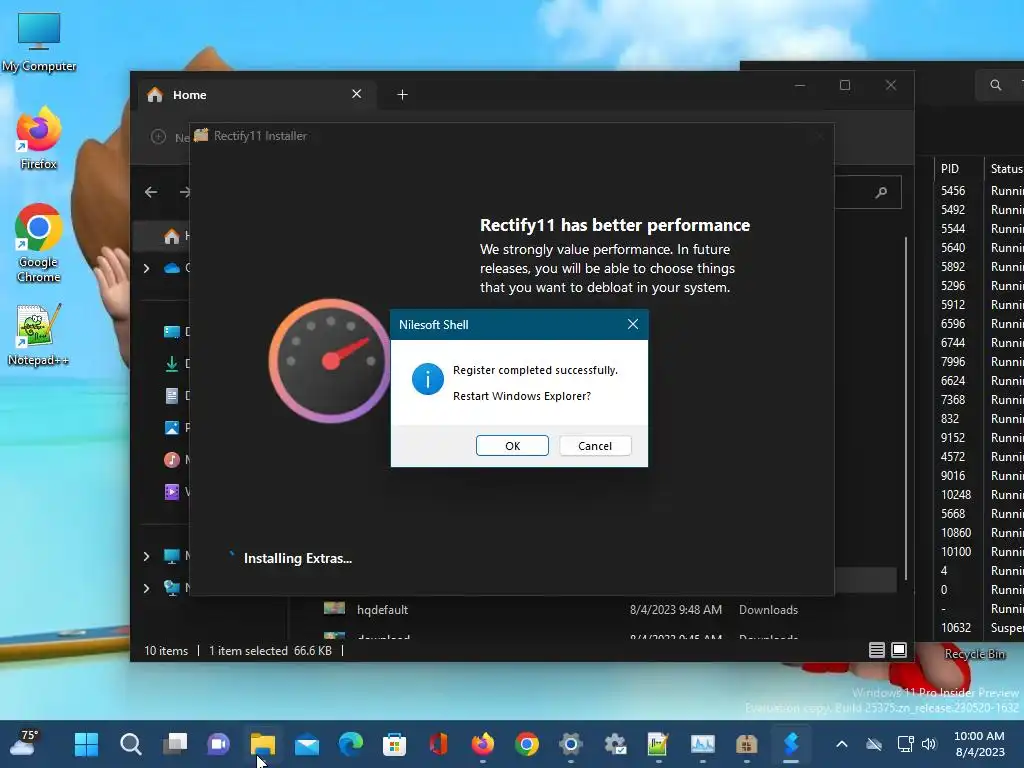Open Notepad++ from the taskbar
Image resolution: width=1024 pixels, height=768 pixels.
[658, 744]
